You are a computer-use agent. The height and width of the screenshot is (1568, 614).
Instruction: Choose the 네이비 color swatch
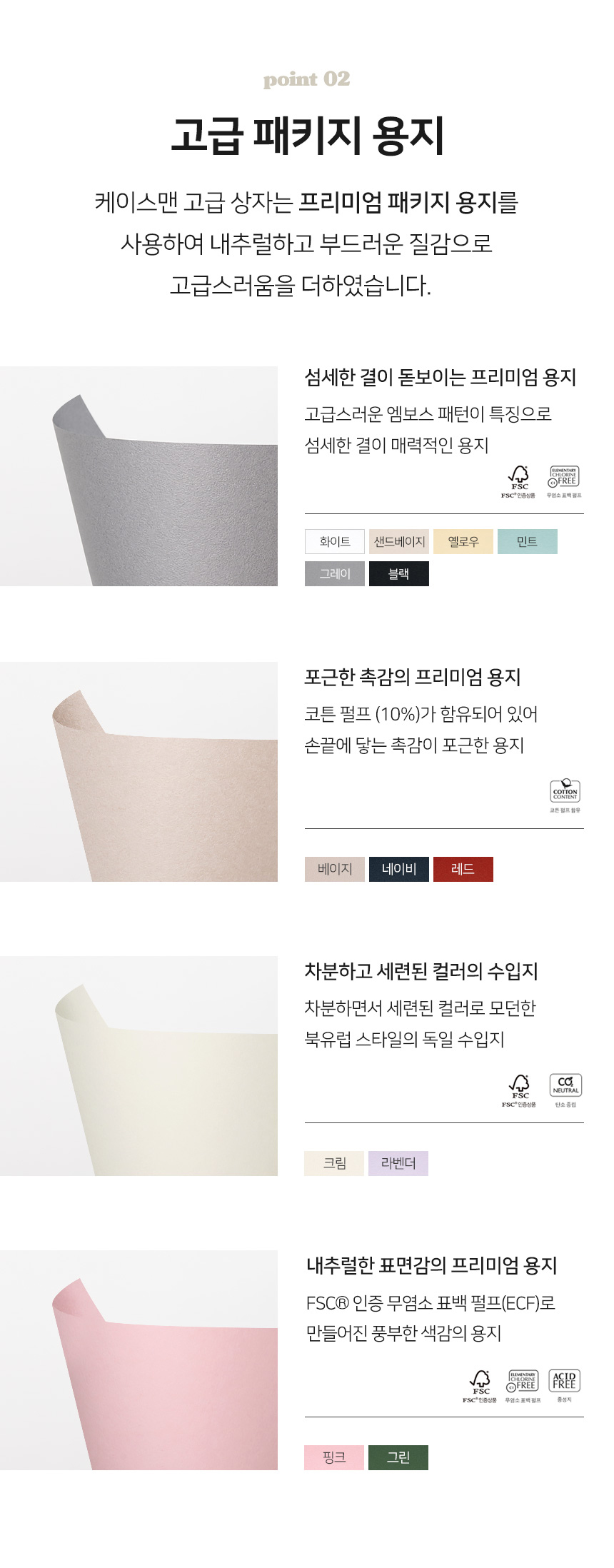click(399, 869)
